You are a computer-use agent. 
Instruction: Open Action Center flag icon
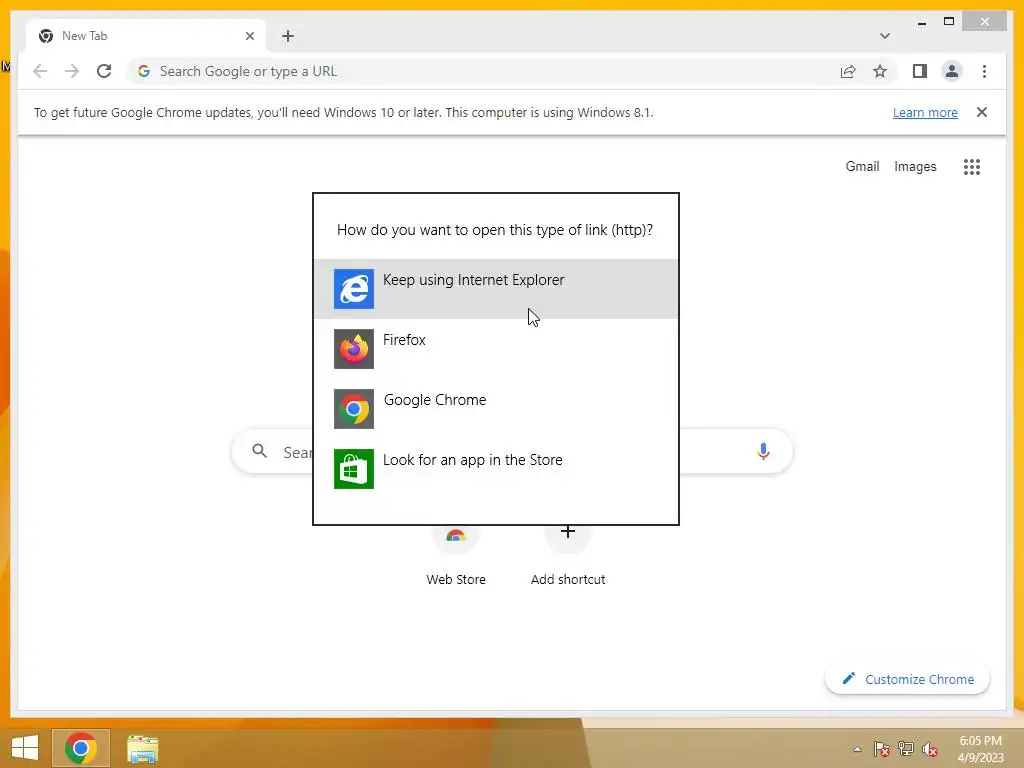882,749
